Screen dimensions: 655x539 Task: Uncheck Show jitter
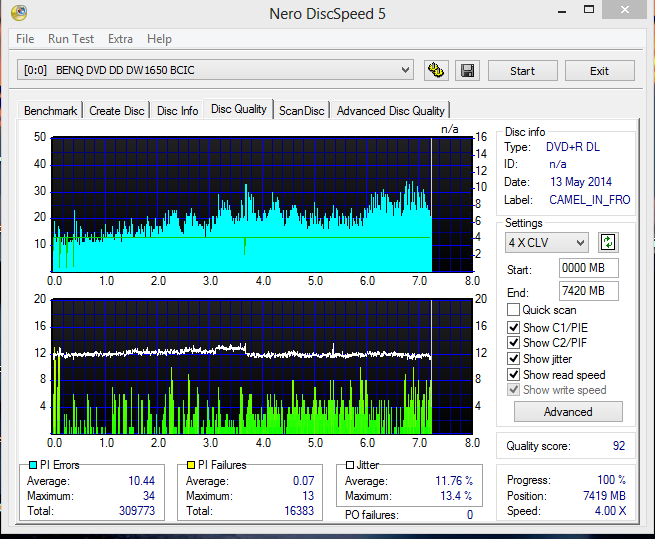(513, 358)
